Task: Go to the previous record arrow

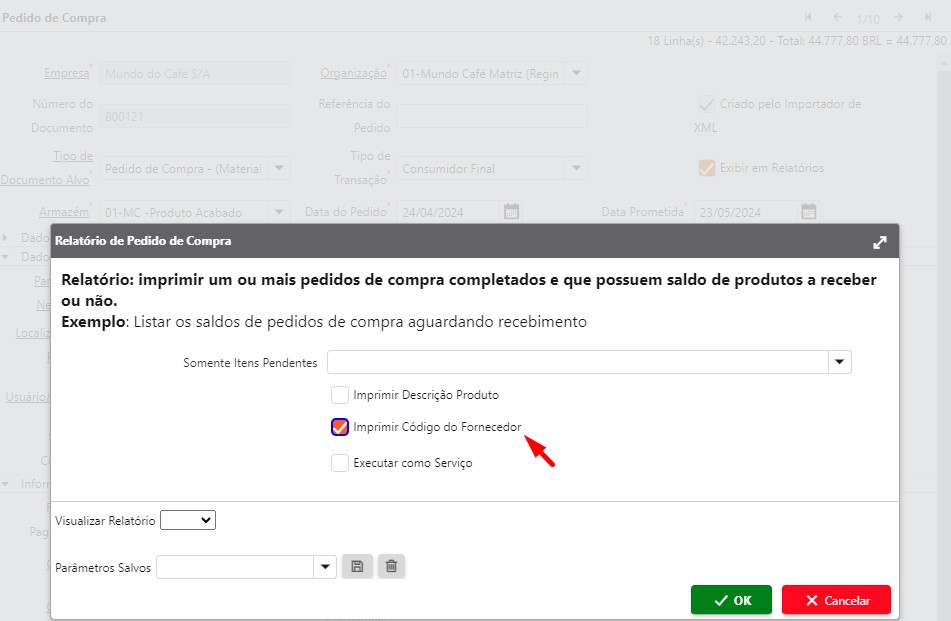Action: [x=837, y=17]
